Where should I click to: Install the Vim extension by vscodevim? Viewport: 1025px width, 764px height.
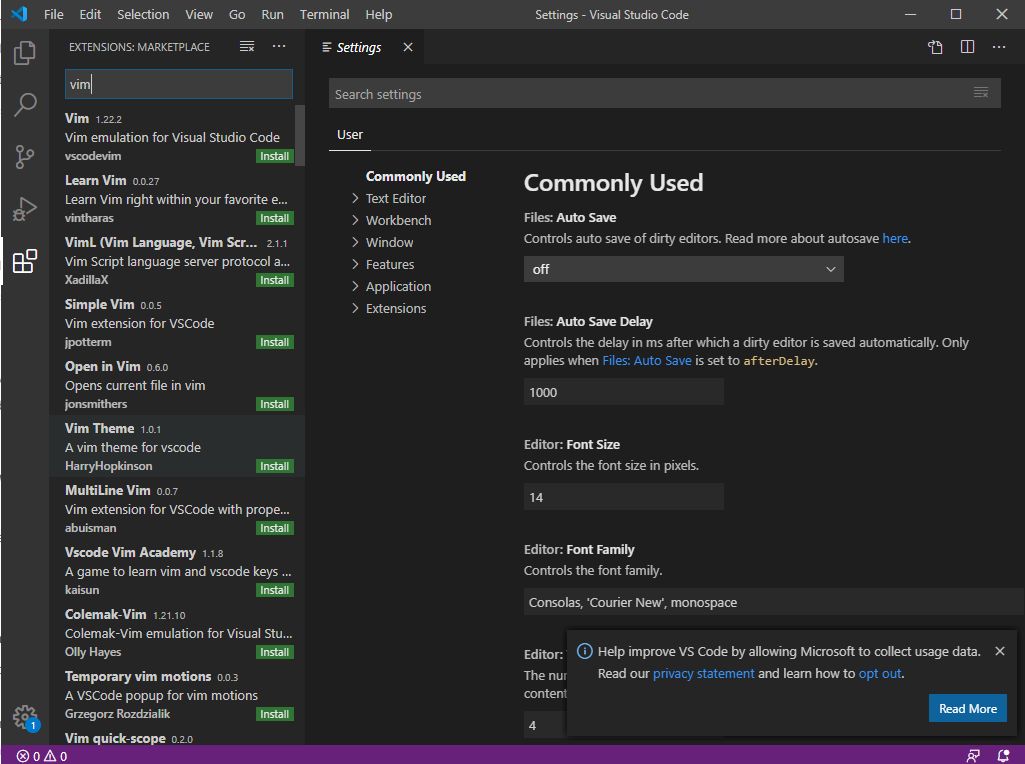[x=275, y=156]
